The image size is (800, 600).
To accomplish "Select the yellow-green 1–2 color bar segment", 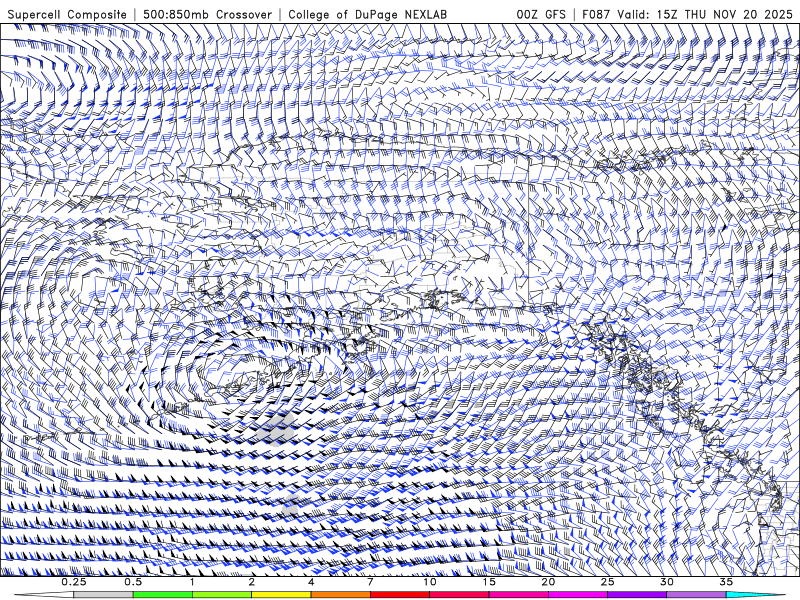I will tap(222, 595).
